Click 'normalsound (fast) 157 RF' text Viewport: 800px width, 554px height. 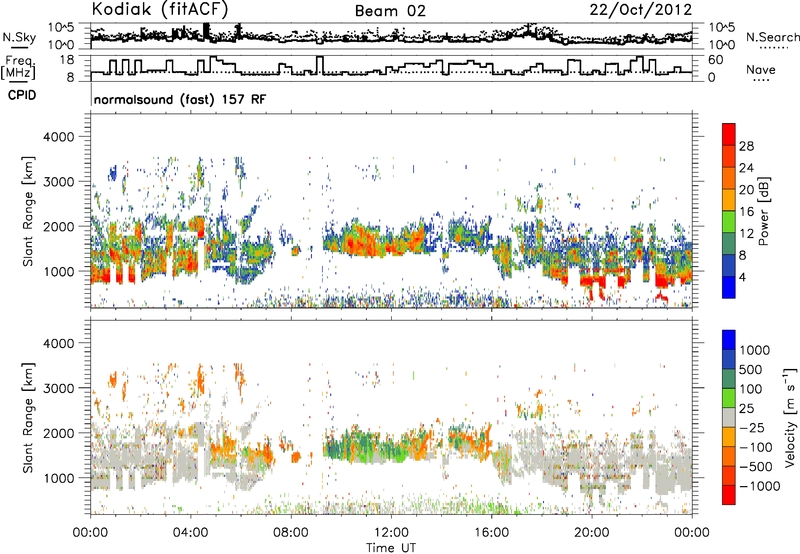[180, 99]
